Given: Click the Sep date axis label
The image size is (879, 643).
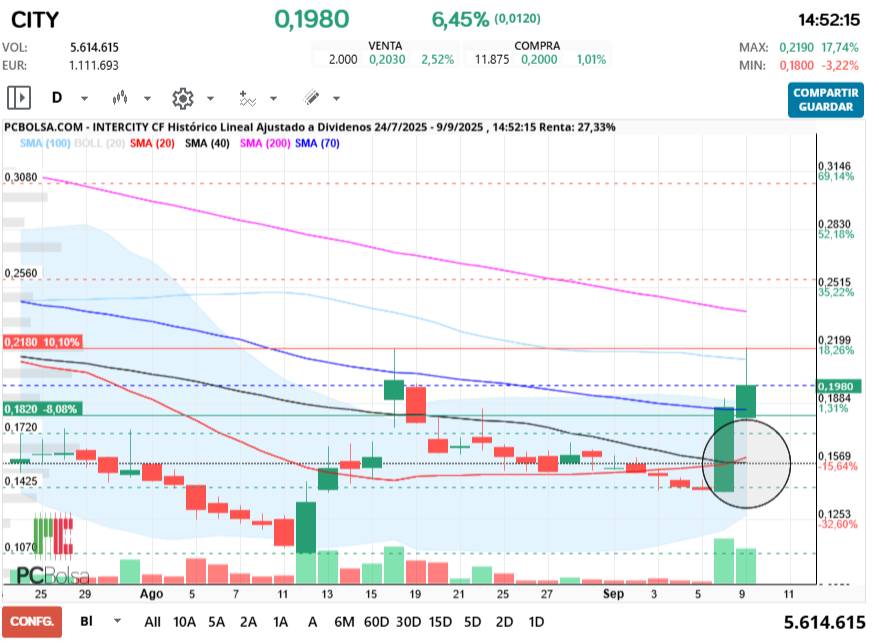Looking at the screenshot, I should pyautogui.click(x=613, y=594).
